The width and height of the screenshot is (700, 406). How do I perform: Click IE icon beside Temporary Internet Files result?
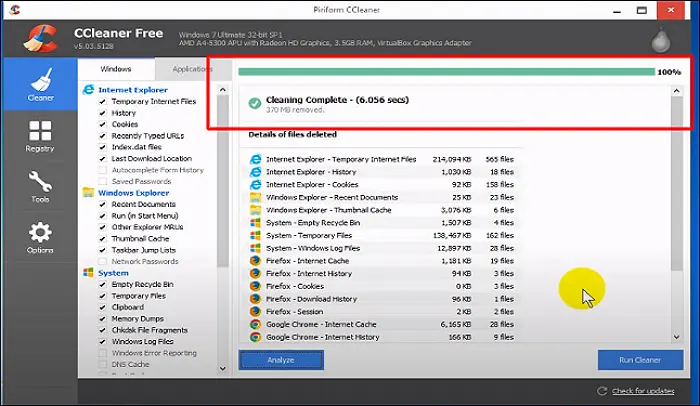click(x=255, y=159)
